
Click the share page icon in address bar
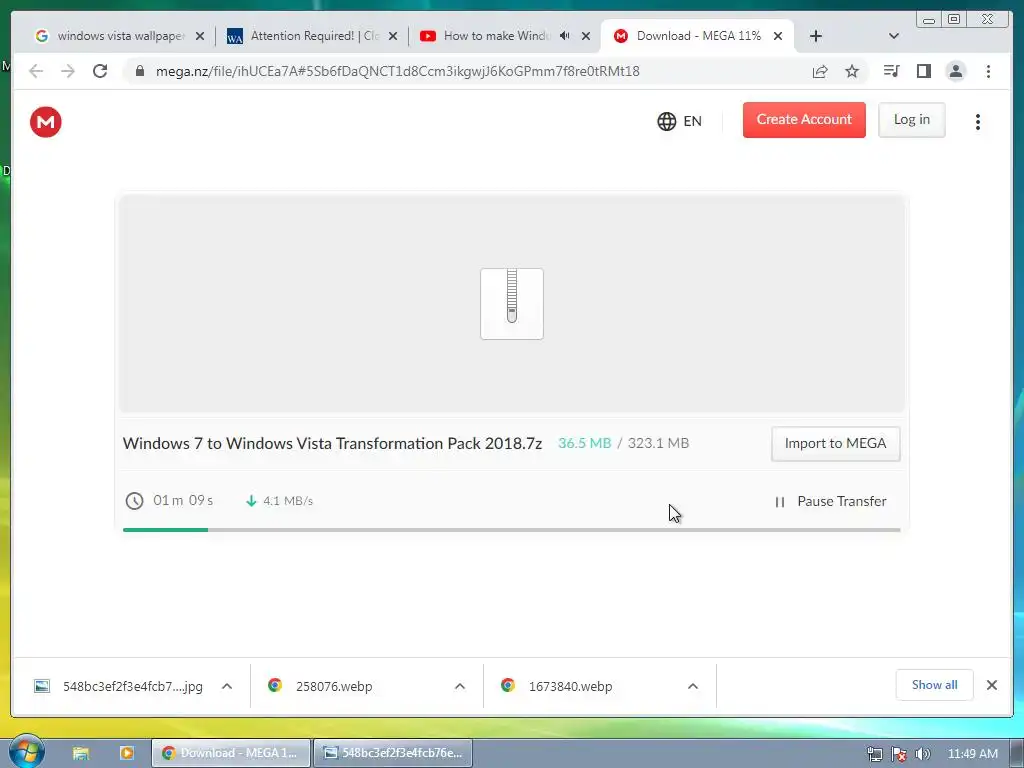coord(820,71)
